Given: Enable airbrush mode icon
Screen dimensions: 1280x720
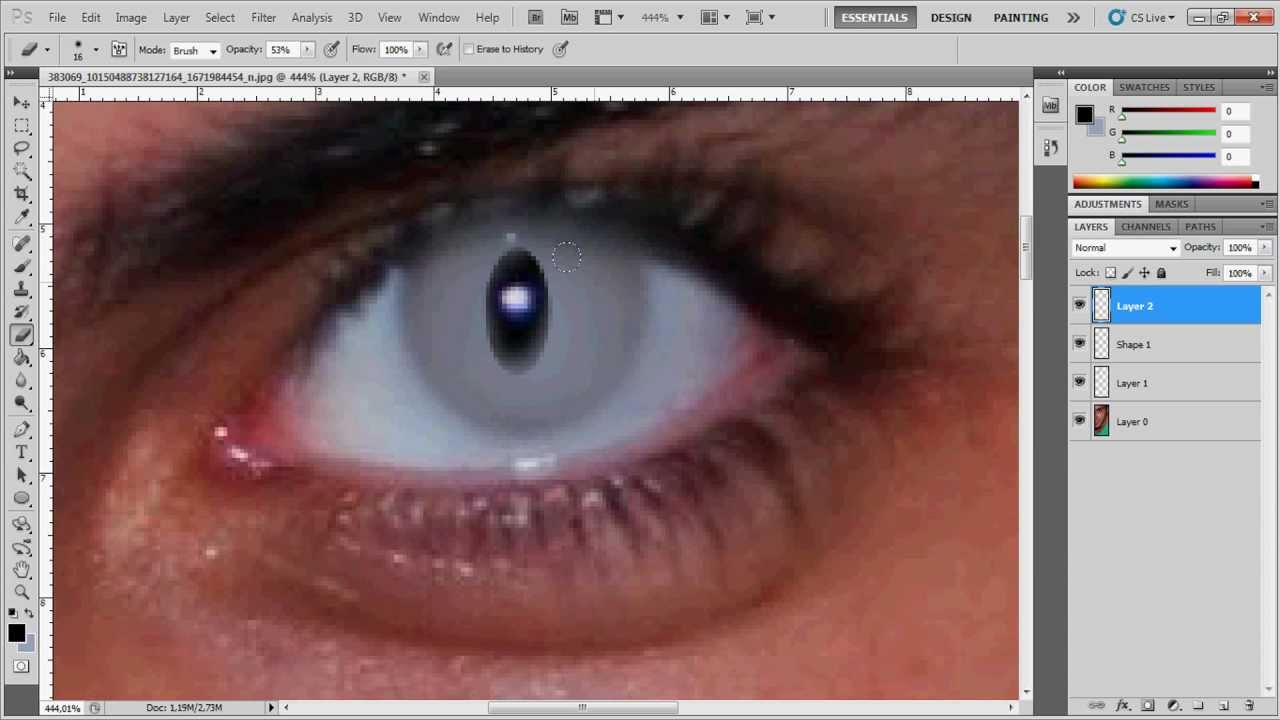Looking at the screenshot, I should 444,49.
